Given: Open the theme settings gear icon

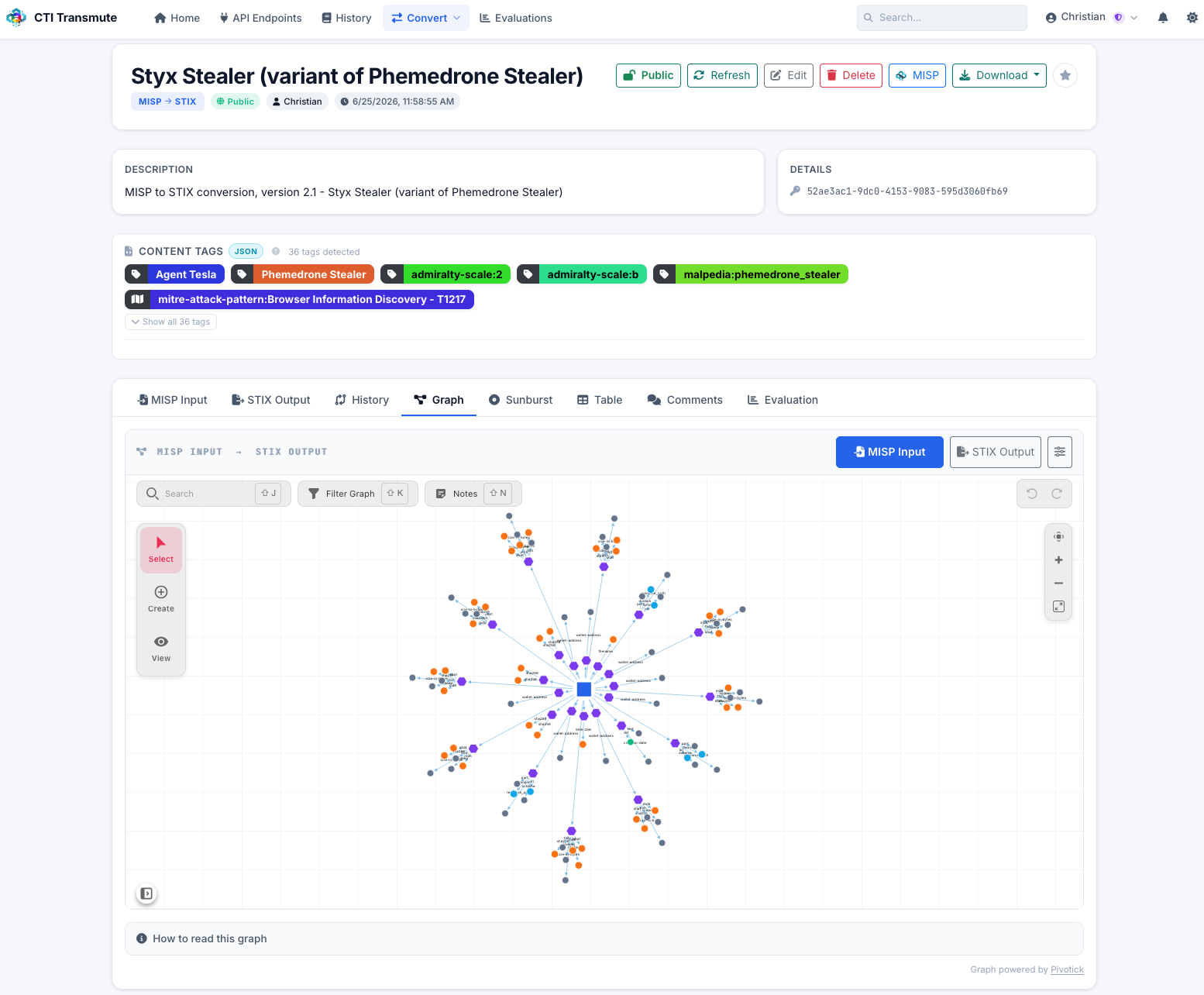Looking at the screenshot, I should [1192, 18].
